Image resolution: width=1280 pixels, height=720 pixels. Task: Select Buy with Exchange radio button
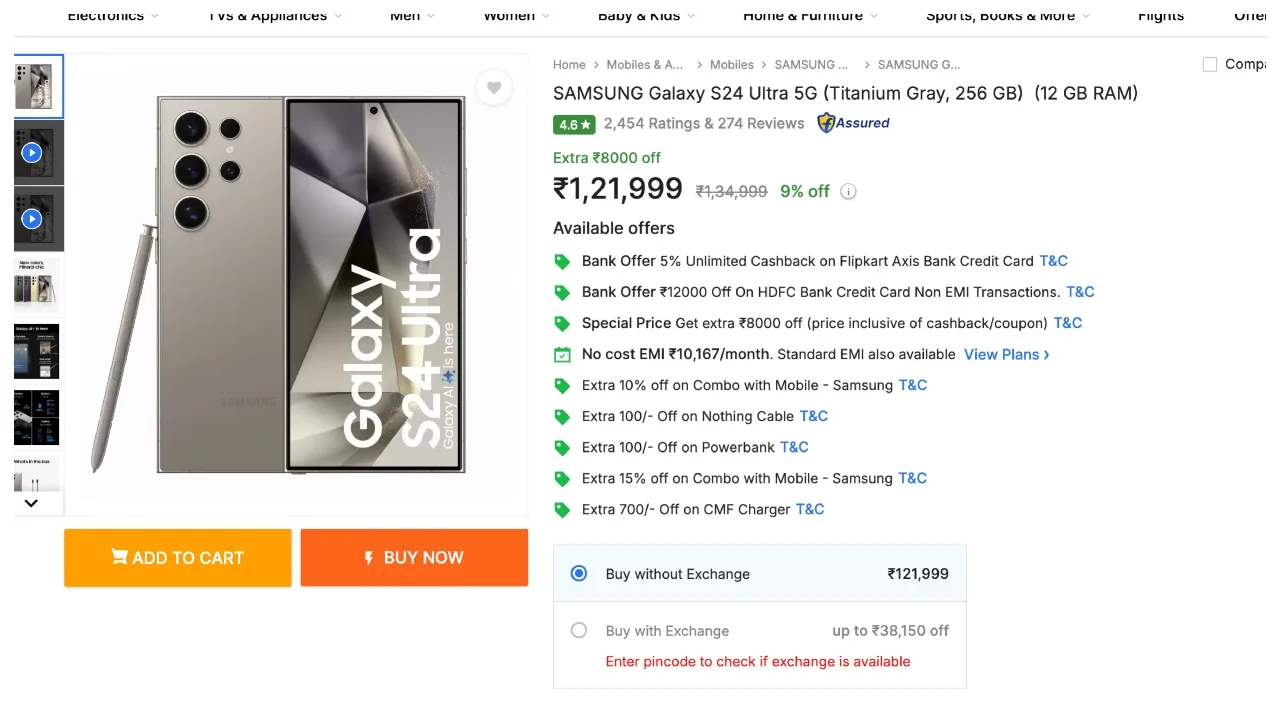click(579, 630)
